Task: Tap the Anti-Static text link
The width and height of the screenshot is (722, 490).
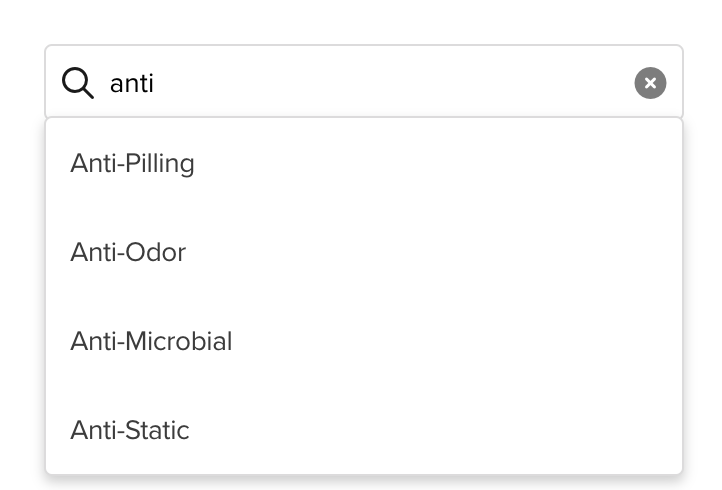Action: (129, 430)
